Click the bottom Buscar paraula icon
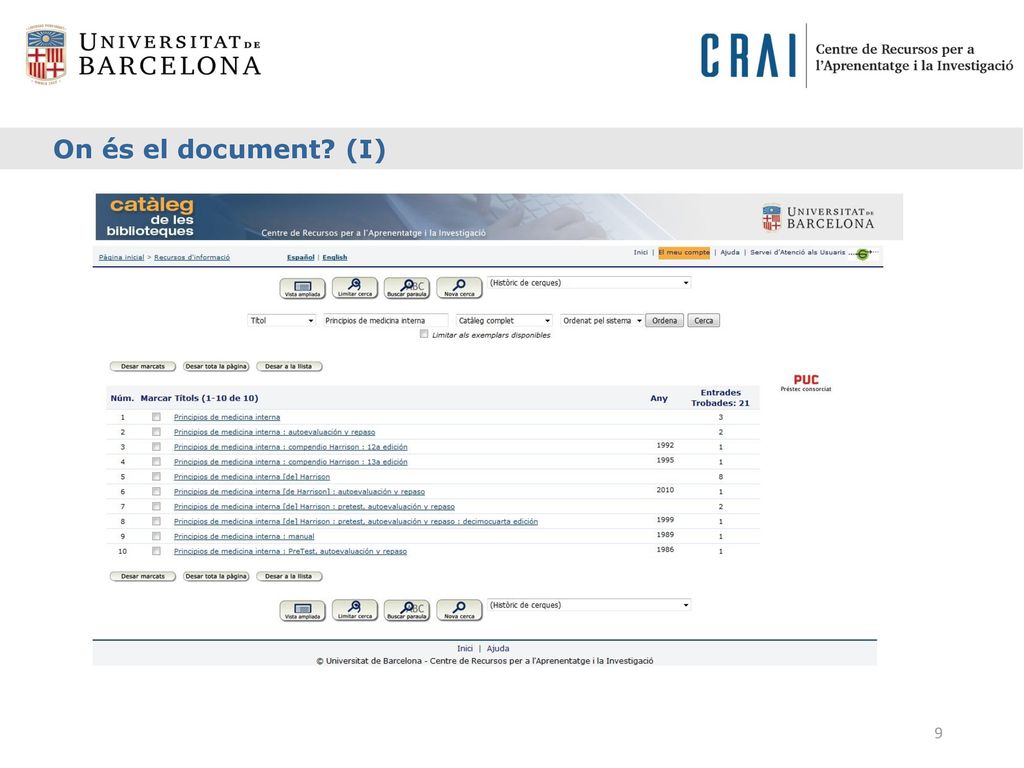 (407, 611)
